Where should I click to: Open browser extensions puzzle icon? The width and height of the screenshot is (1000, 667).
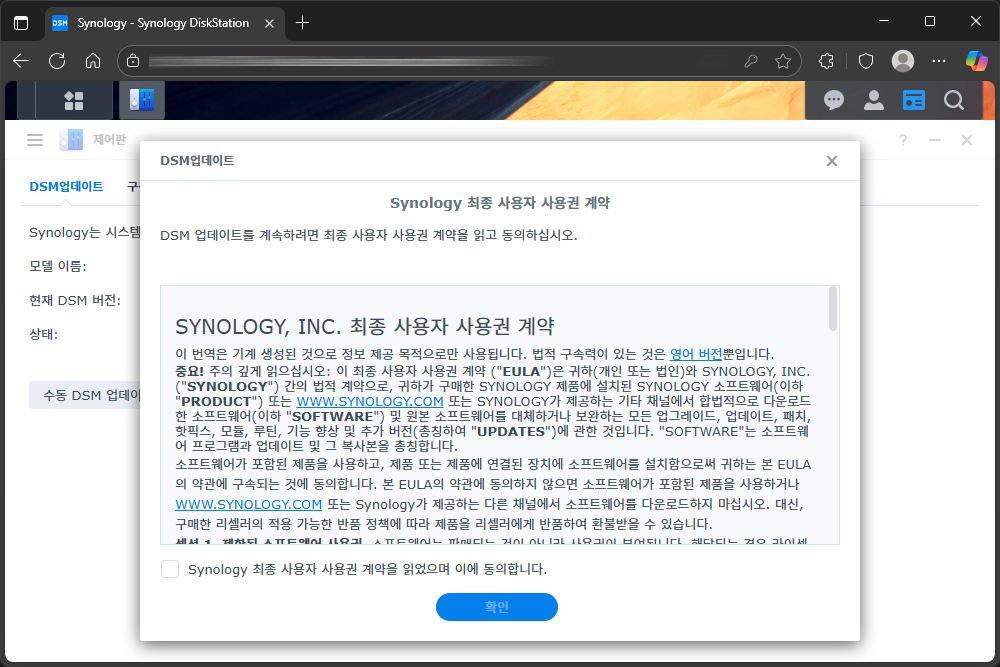pyautogui.click(x=827, y=61)
